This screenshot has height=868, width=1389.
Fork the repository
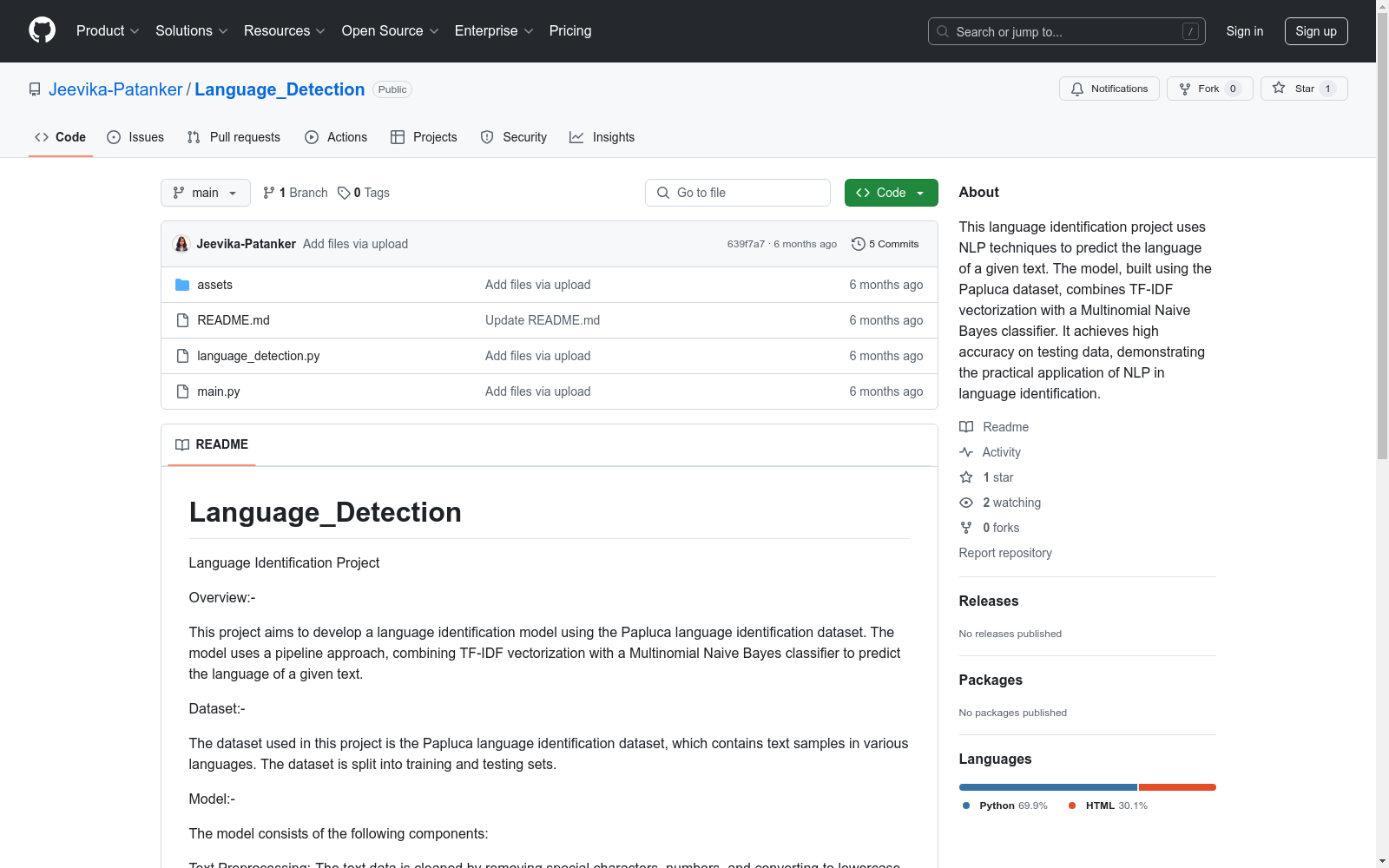pos(1209,89)
